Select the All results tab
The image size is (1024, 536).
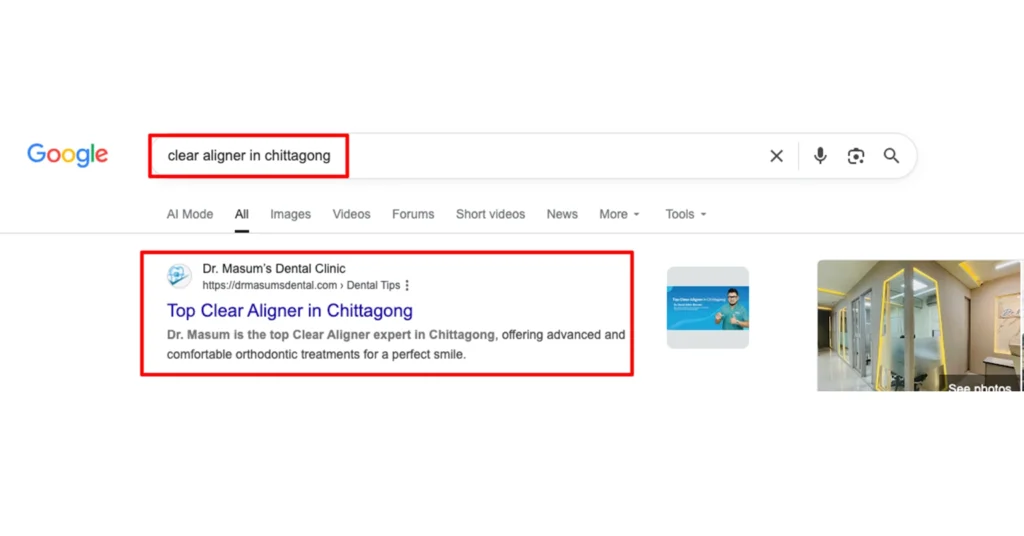242,214
